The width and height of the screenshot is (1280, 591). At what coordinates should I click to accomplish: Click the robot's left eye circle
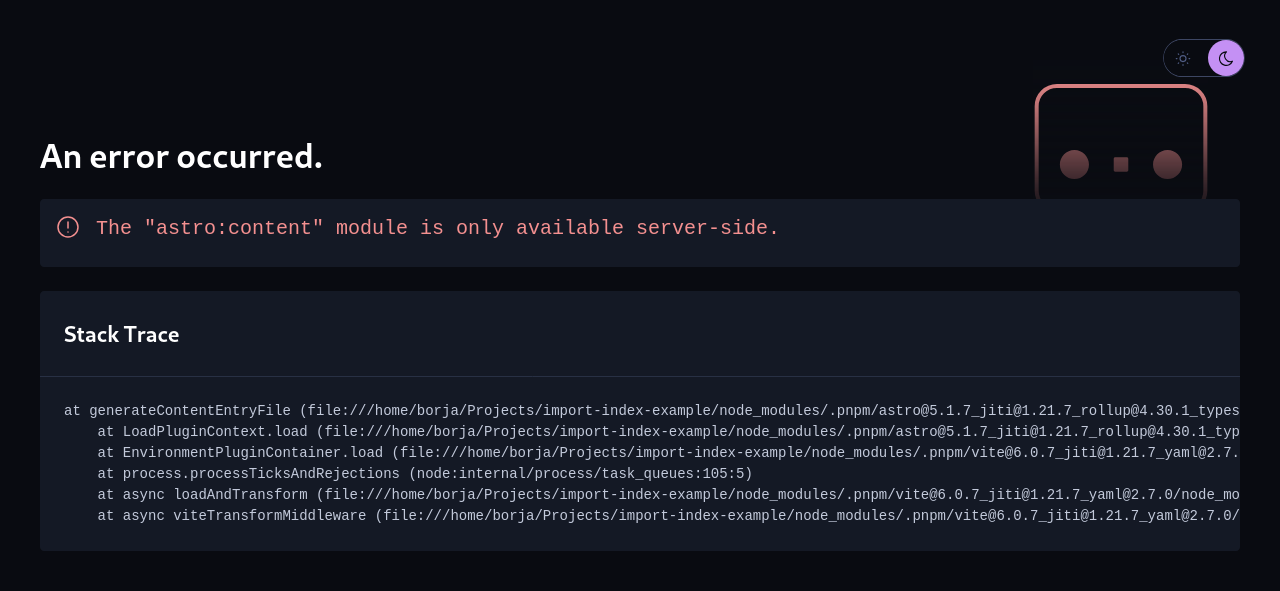(x=1073, y=162)
